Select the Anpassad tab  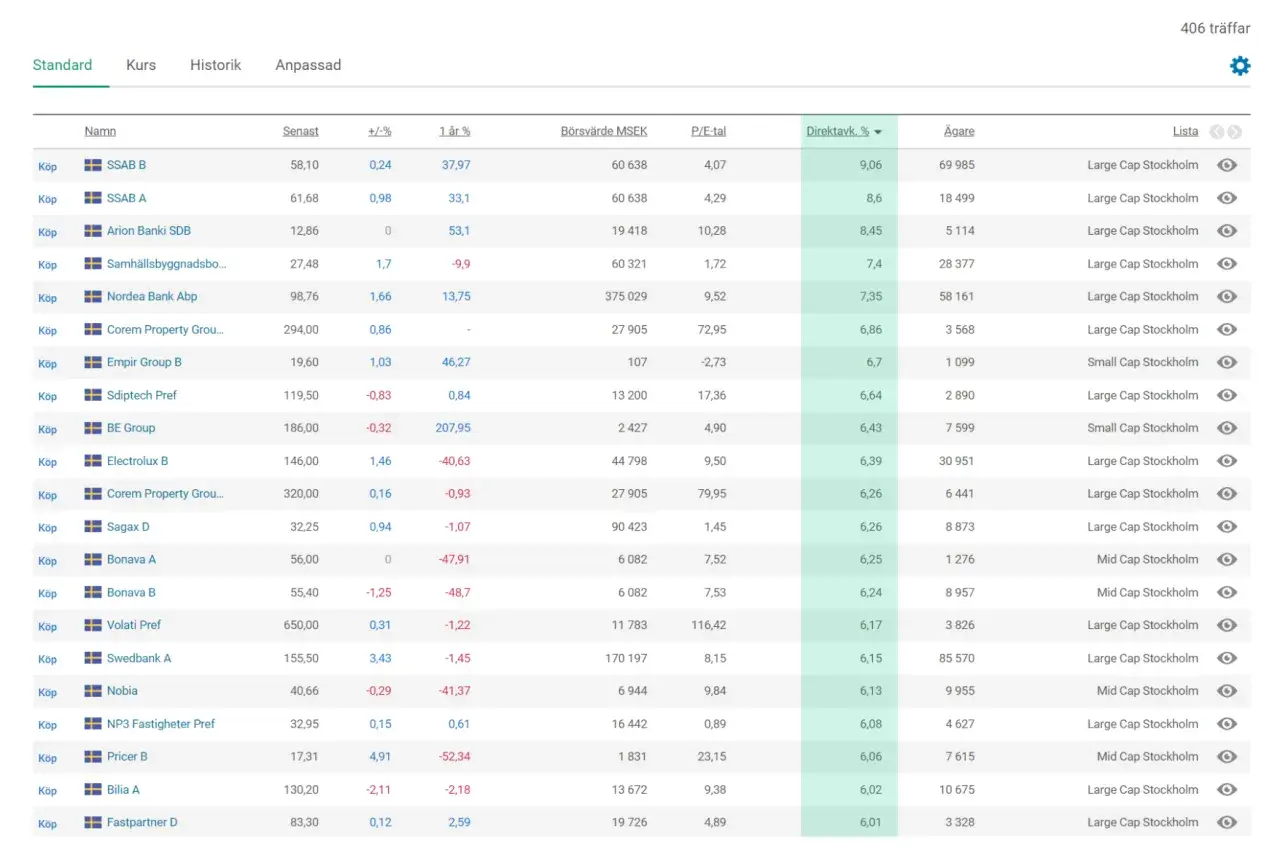coord(308,65)
